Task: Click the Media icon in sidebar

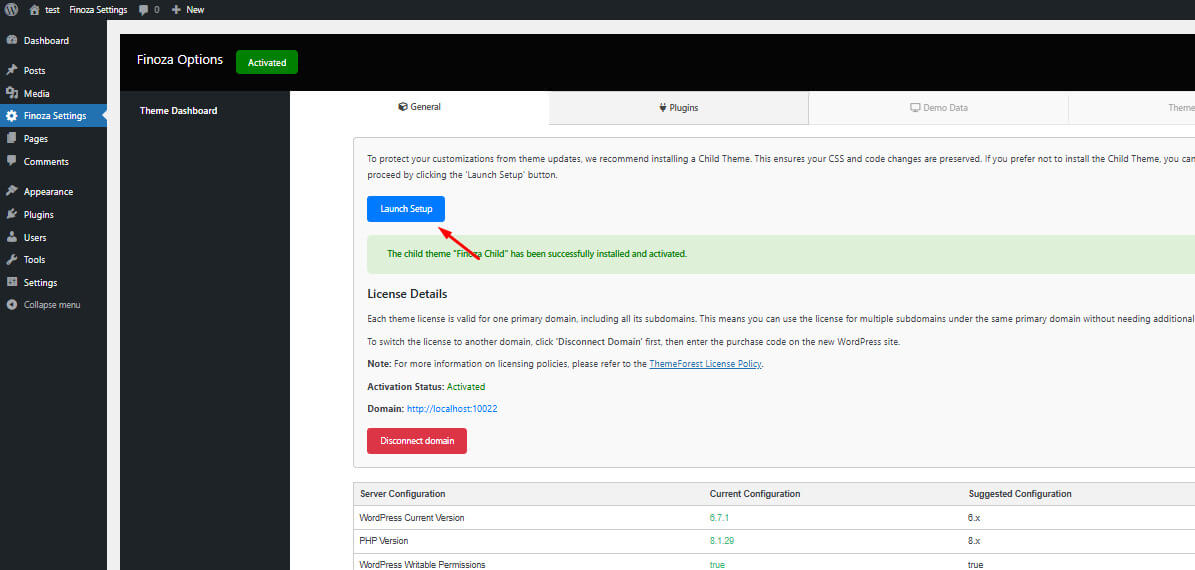Action: point(11,93)
